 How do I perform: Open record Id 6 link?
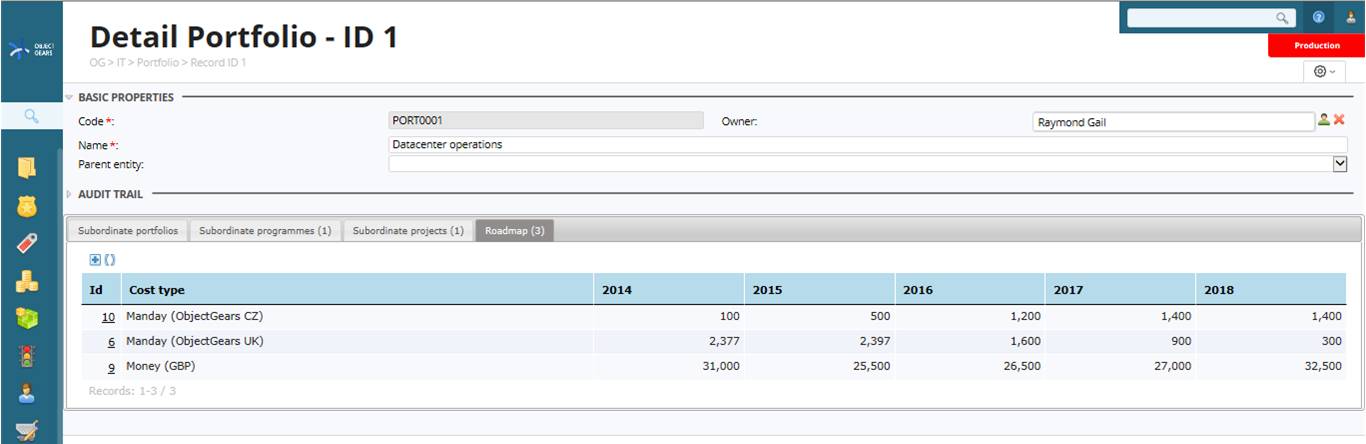(x=111, y=342)
